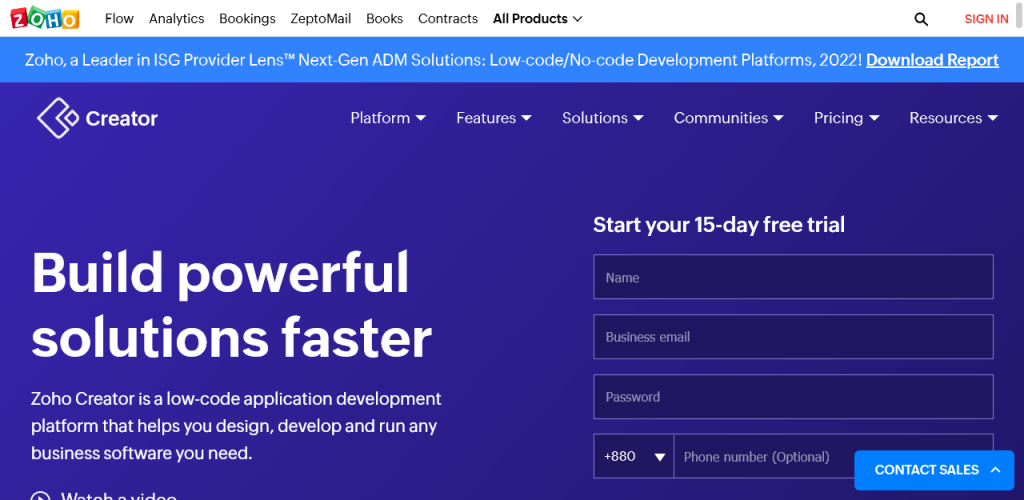Open the +880 country code dropdown
Image resolution: width=1024 pixels, height=500 pixels.
(633, 456)
